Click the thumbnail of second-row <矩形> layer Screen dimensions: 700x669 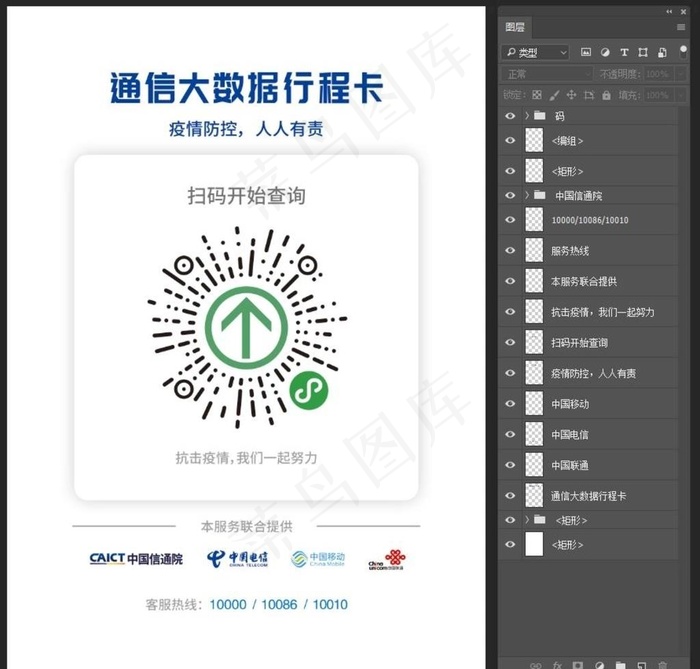click(x=534, y=171)
